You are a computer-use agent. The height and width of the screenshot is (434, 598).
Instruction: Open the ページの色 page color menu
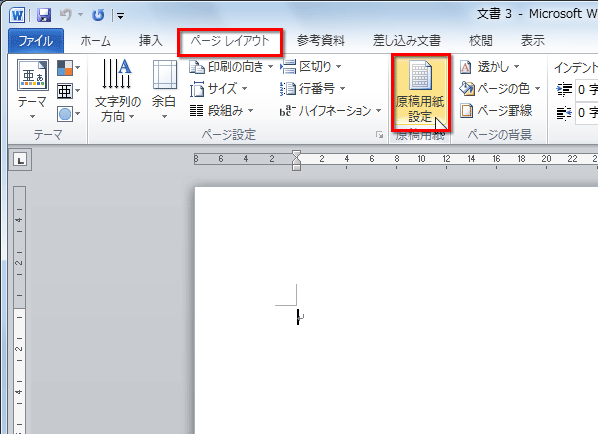point(500,89)
